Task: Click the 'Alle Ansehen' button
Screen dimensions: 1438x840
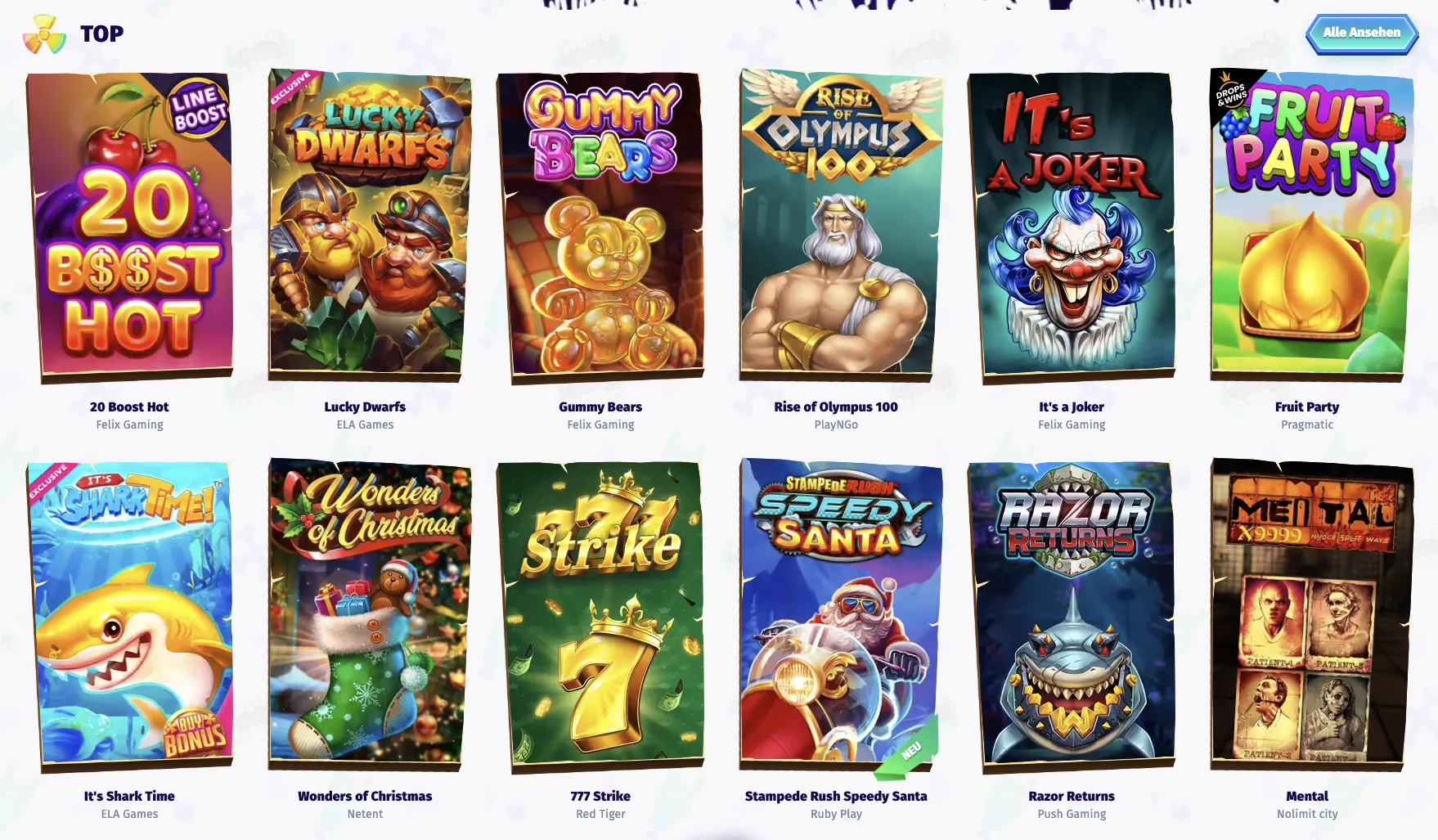Action: [1362, 34]
